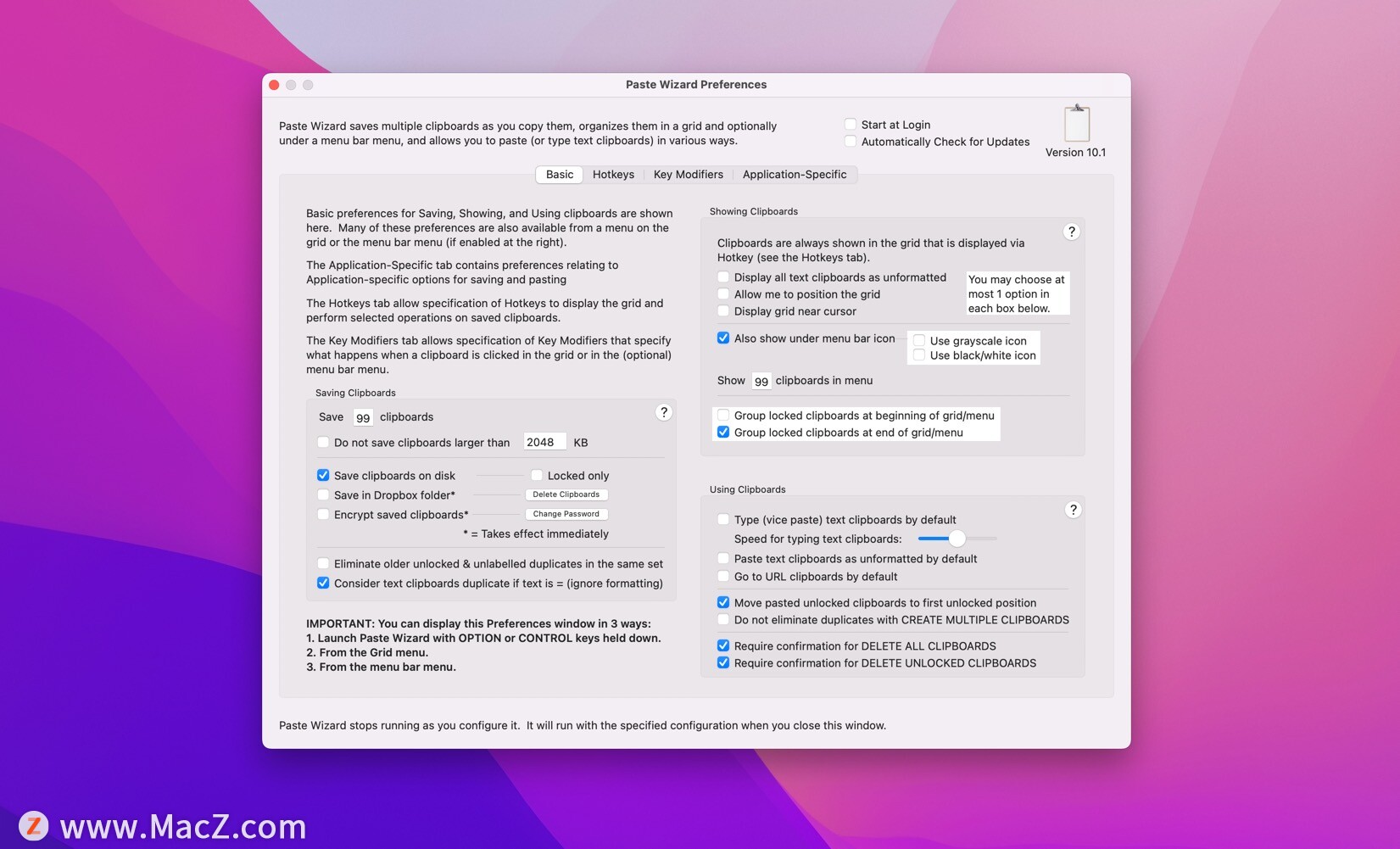Click the Version 10.1 label
The width and height of the screenshot is (1400, 849).
[1075, 153]
